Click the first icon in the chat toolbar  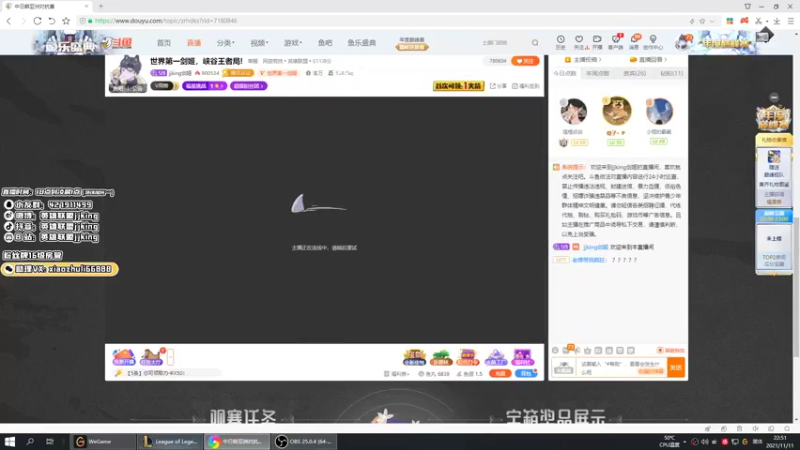pyautogui.click(x=556, y=351)
